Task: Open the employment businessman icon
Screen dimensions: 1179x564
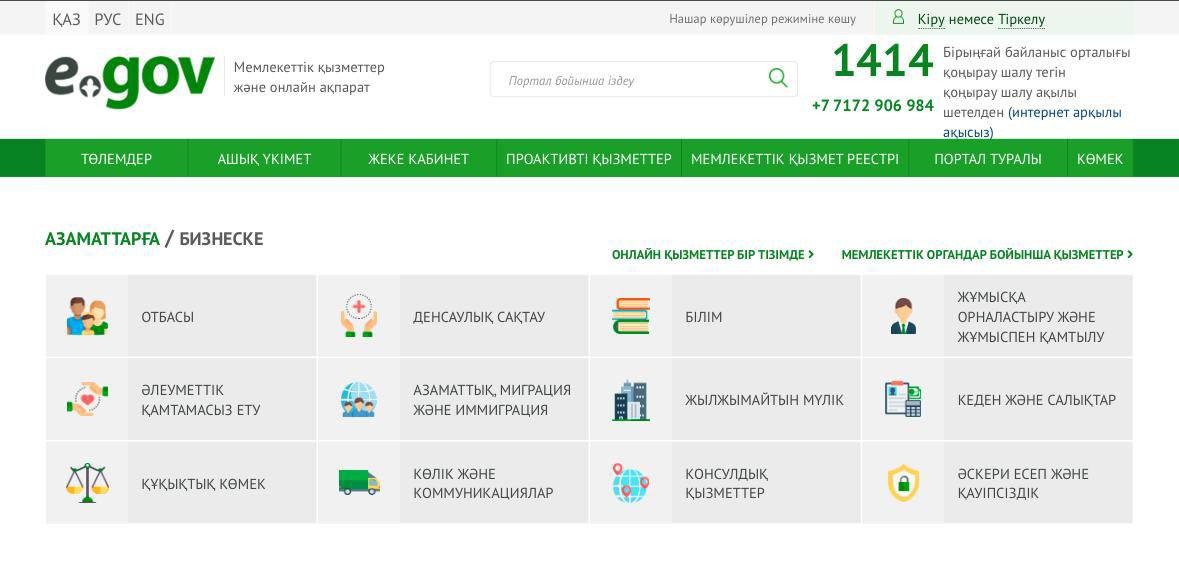Action: coord(903,317)
